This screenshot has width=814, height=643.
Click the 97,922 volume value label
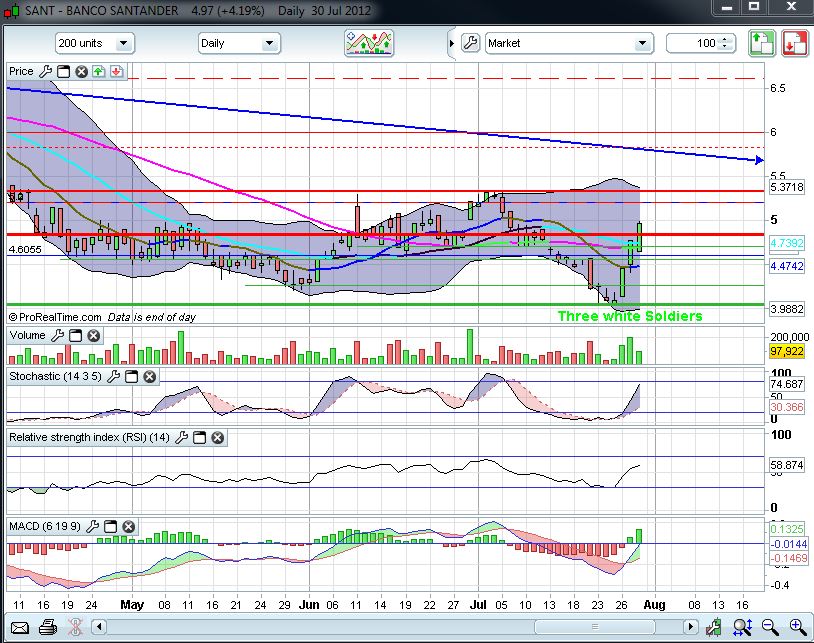tap(787, 351)
